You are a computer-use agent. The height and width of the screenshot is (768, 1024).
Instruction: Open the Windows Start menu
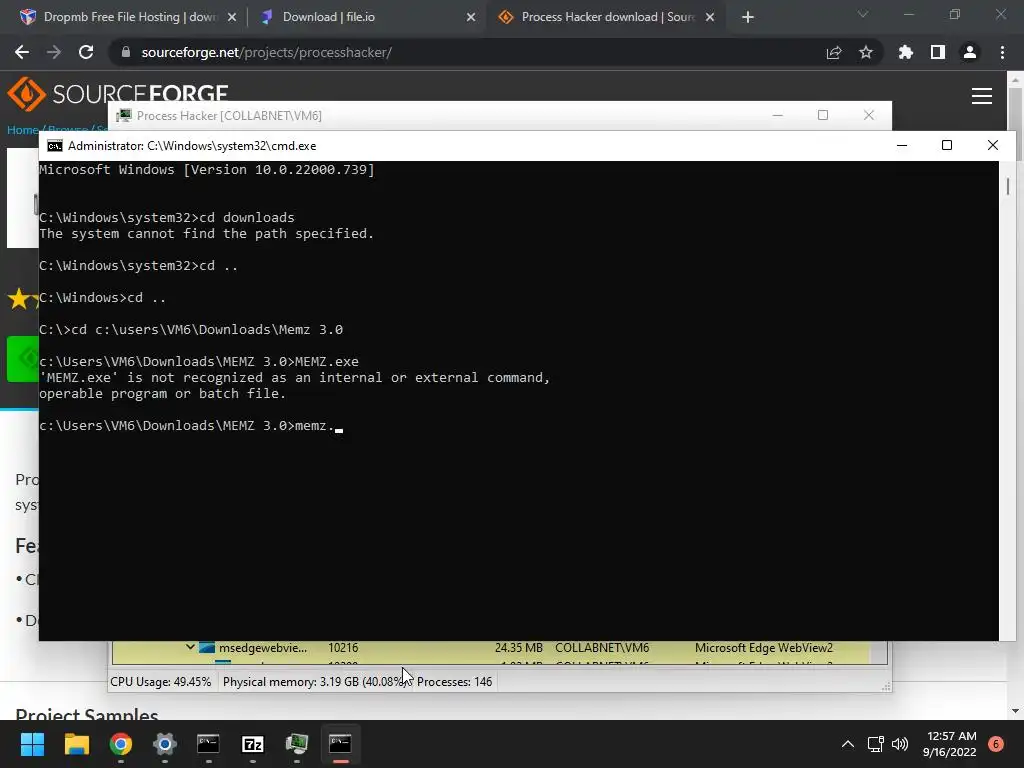pos(32,744)
